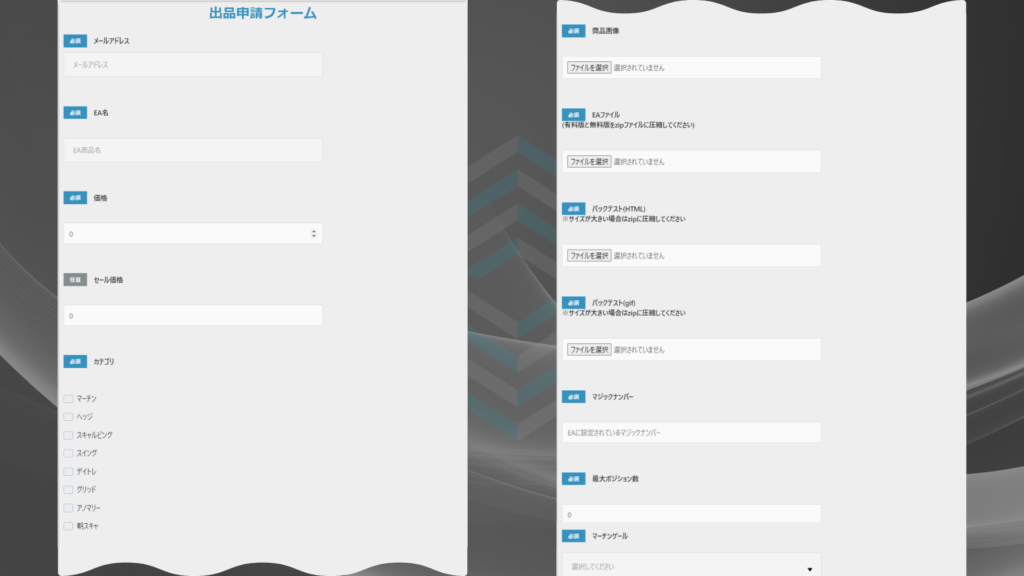
Task: Click the 最大ポジション数 input field
Action: pyautogui.click(x=690, y=513)
